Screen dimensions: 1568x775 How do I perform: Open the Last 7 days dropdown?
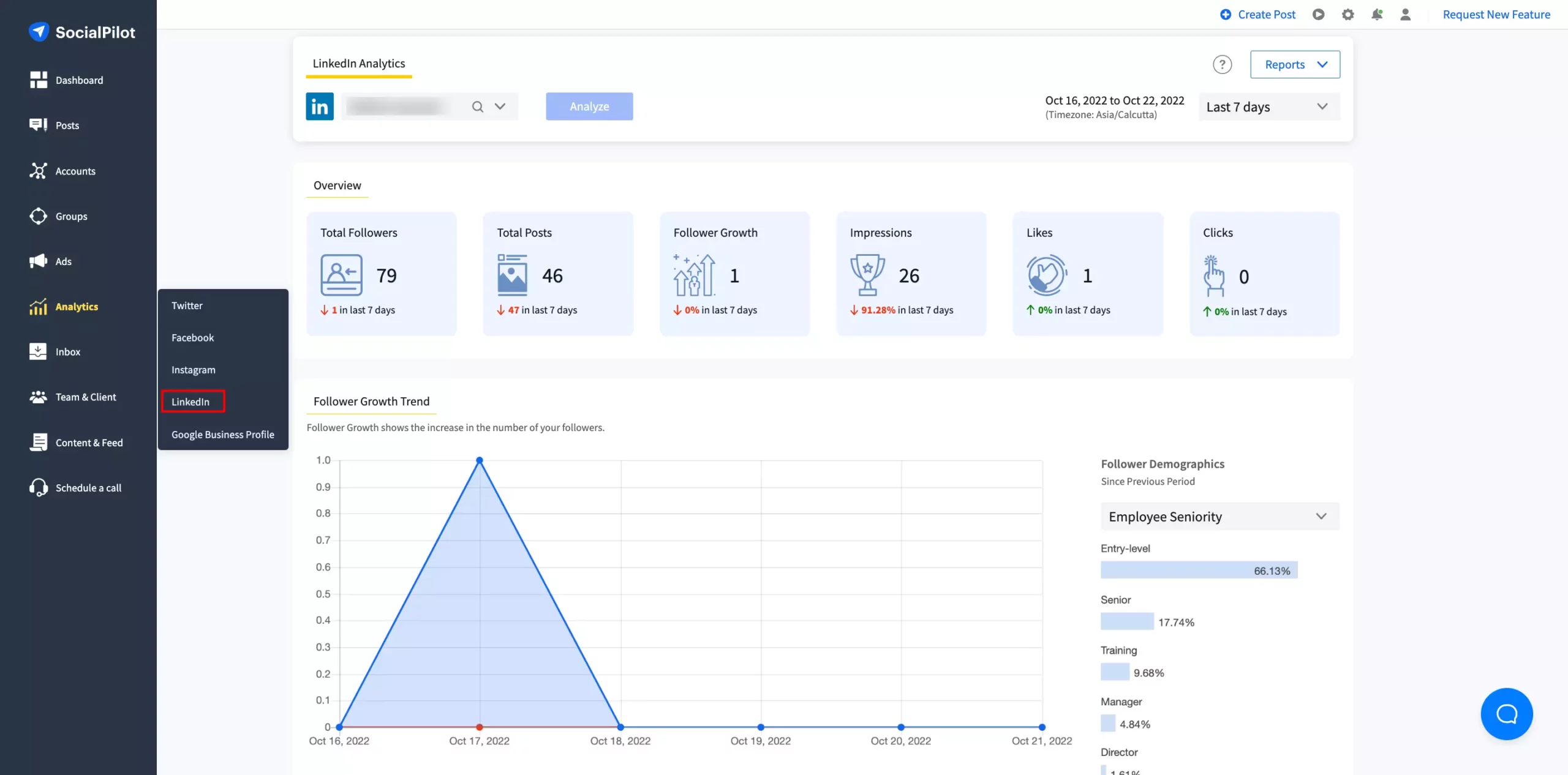(1269, 107)
